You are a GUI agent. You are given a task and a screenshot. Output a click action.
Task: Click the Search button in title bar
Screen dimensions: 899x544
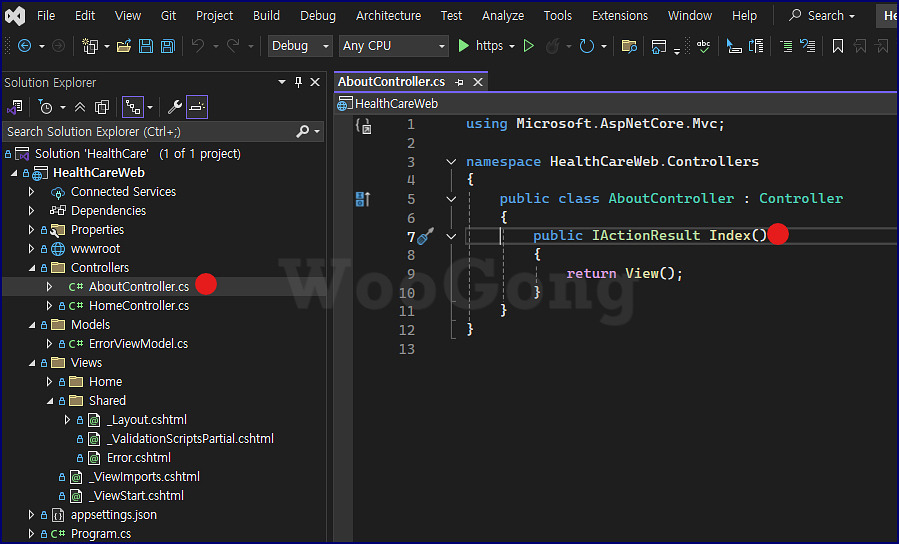click(x=822, y=15)
